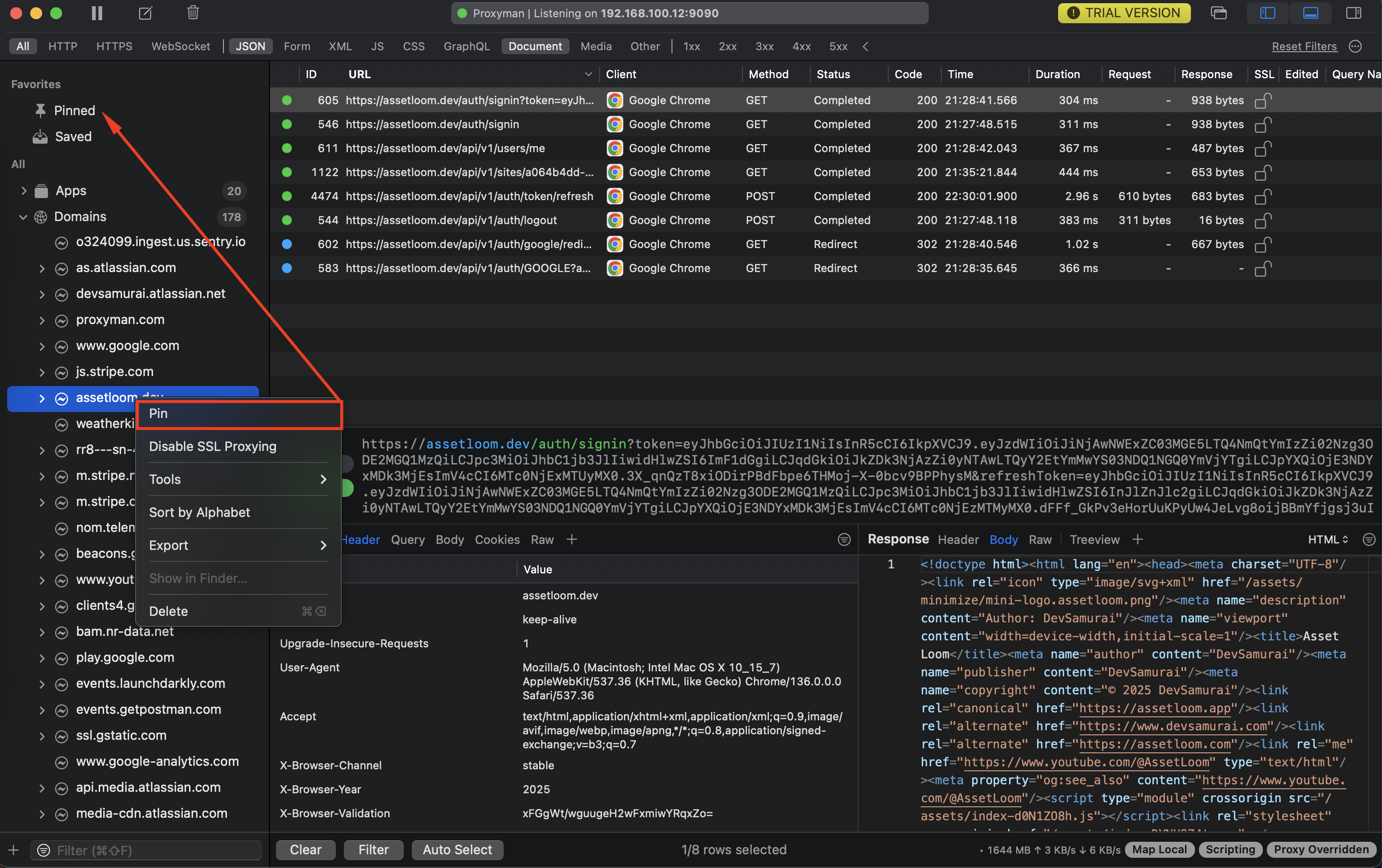
Task: Expand the devsamurai.atlassian.net domain
Action: (42, 294)
